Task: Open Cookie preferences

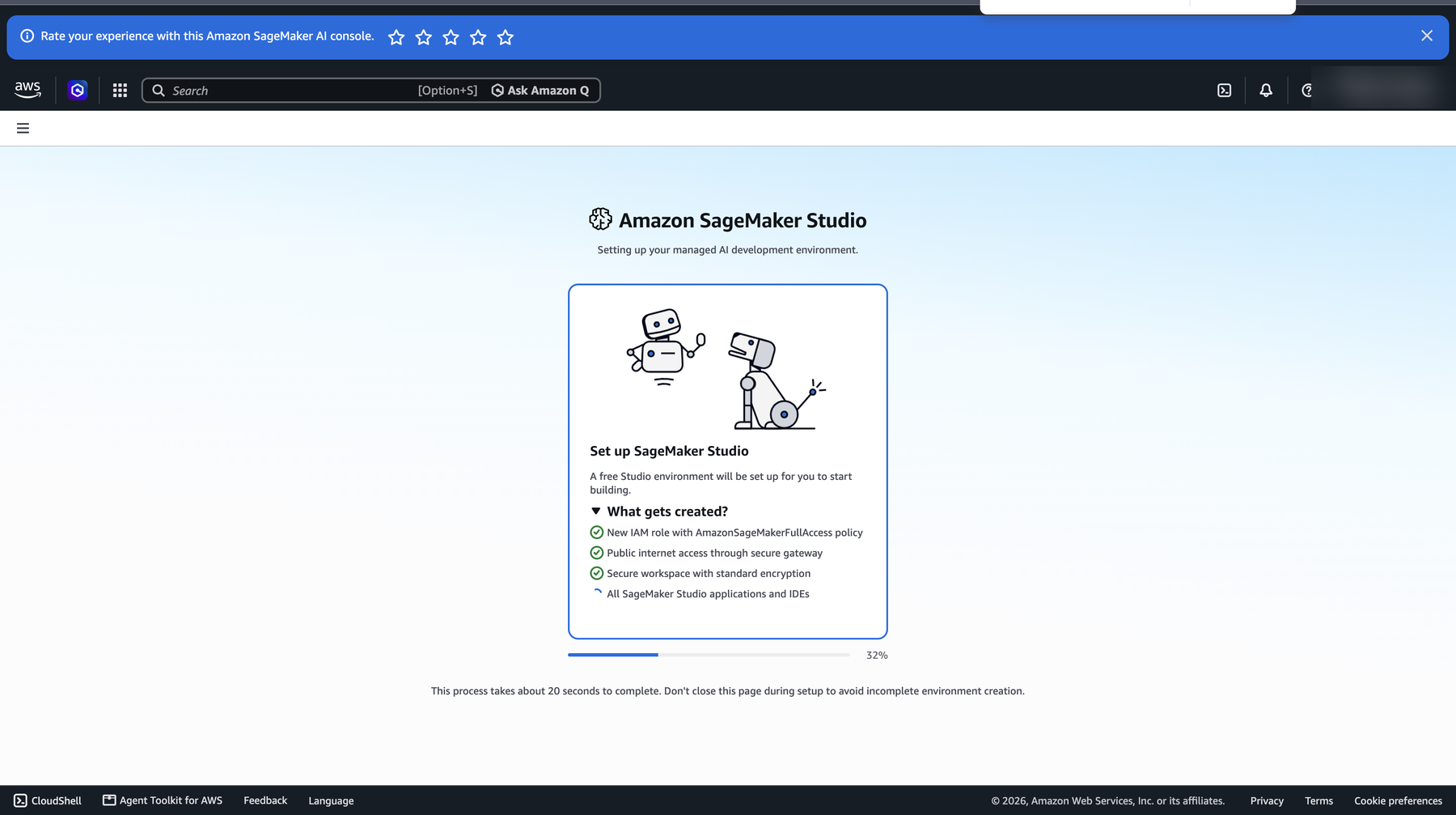Action: click(1398, 800)
